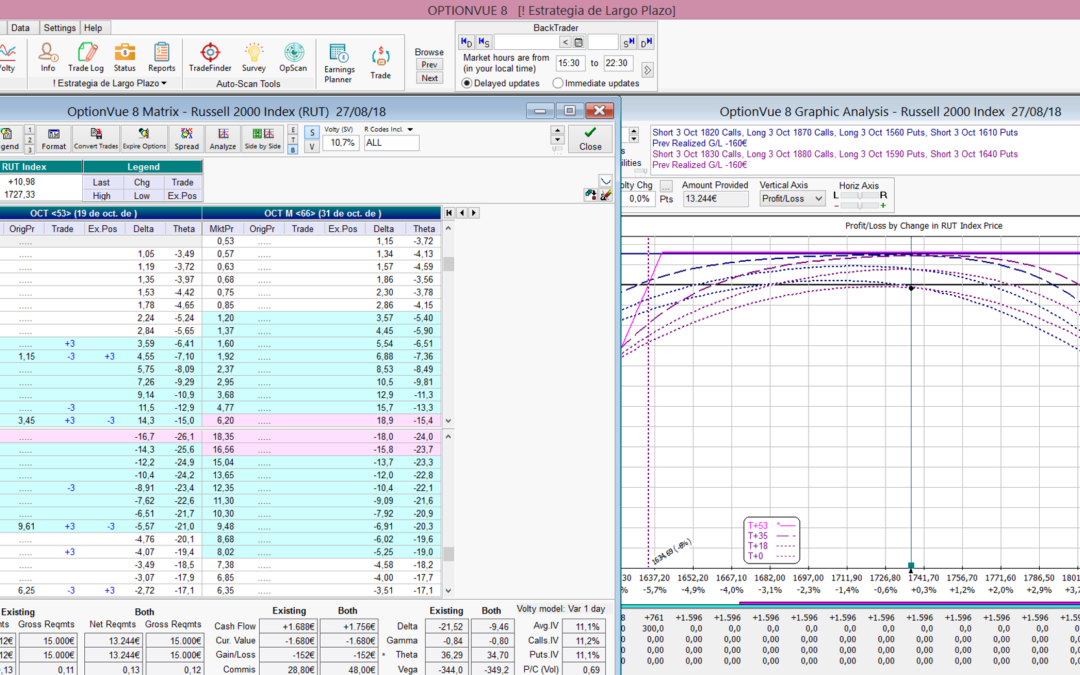Adjust the Horiz Axis L-R slider
Screen dimensions: 1080x675
860,196
